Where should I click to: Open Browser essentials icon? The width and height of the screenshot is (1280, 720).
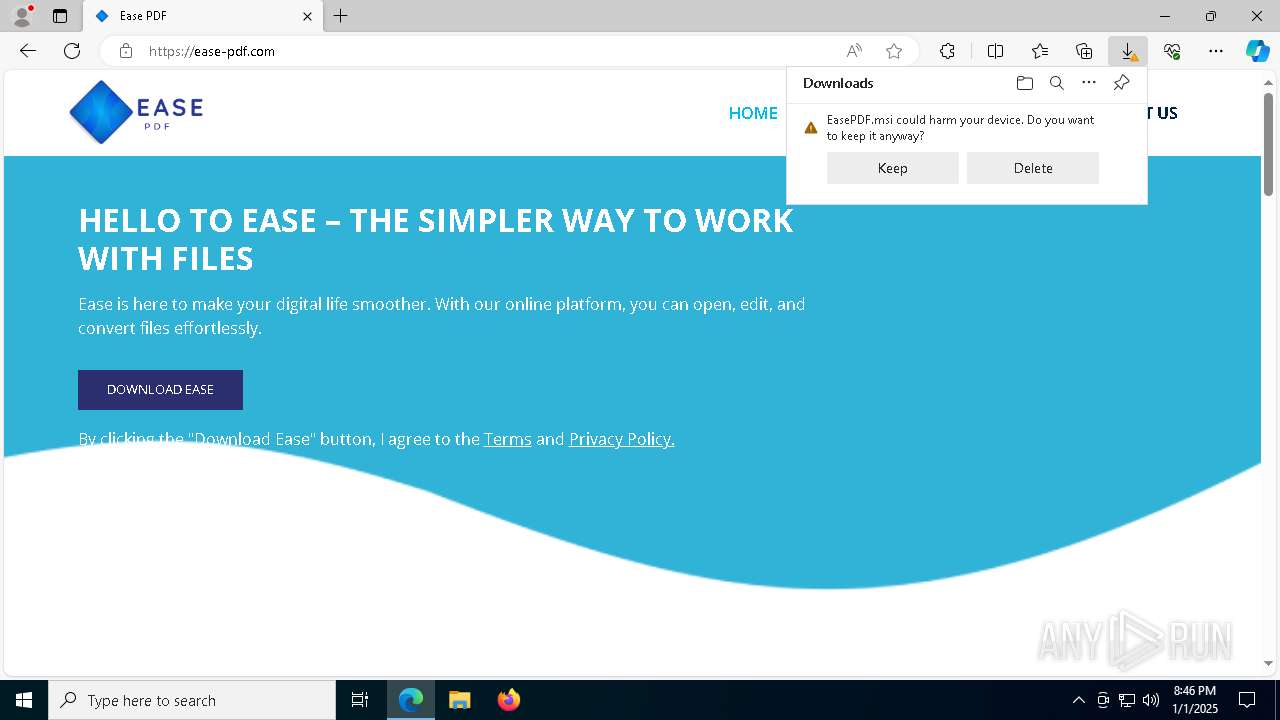tap(1172, 51)
